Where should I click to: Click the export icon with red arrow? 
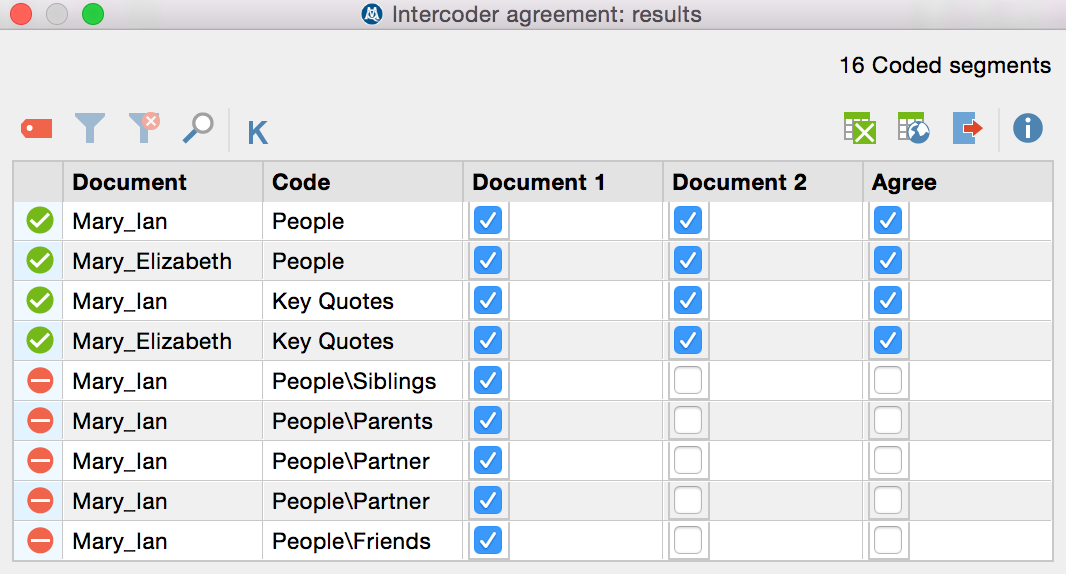tap(967, 128)
